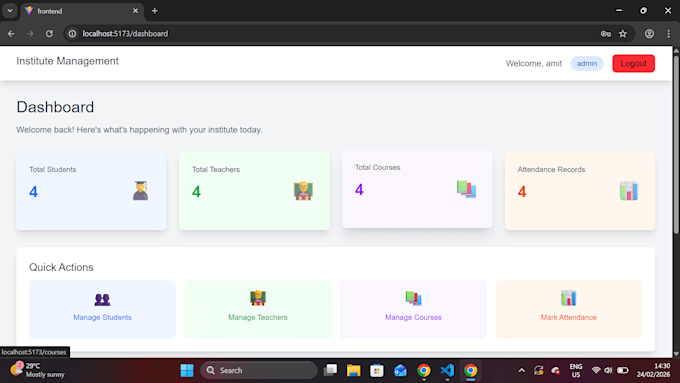
Task: Click the Attendance Records card
Action: tap(580, 191)
